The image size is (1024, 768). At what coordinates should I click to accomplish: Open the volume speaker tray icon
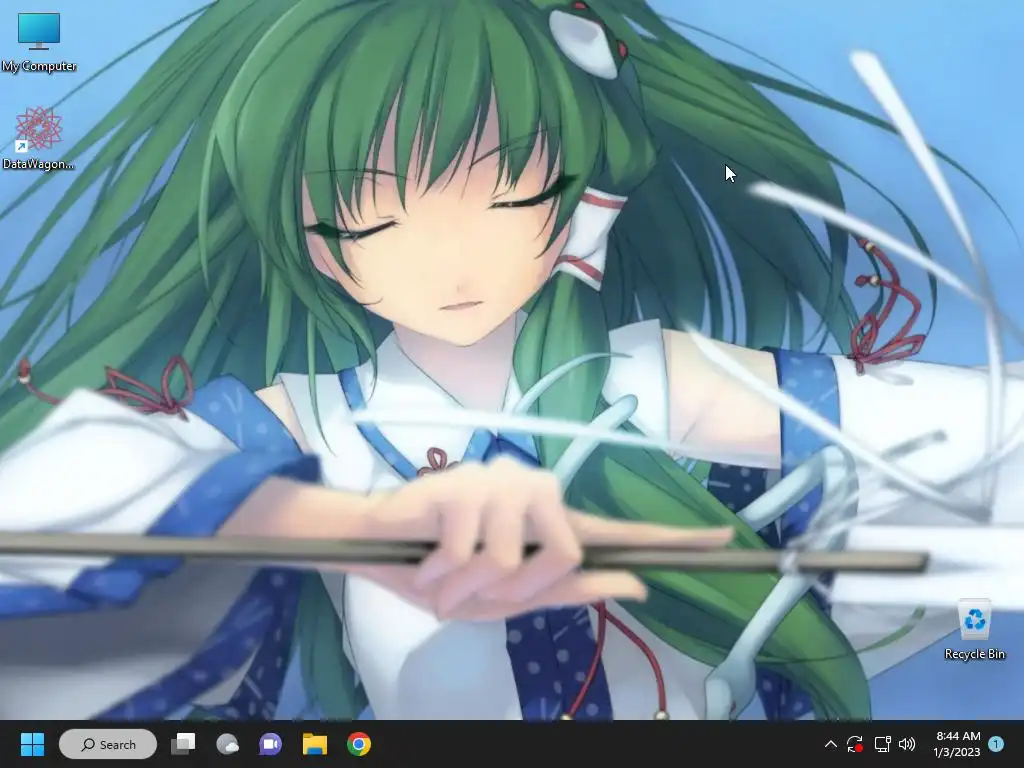point(907,744)
